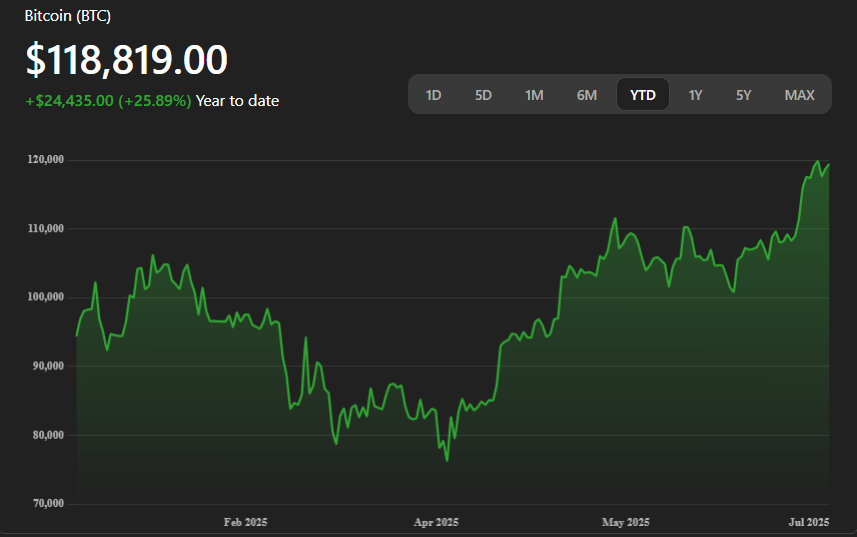This screenshot has width=857, height=537.
Task: Click the 70,000 y-axis label
Action: coord(48,504)
